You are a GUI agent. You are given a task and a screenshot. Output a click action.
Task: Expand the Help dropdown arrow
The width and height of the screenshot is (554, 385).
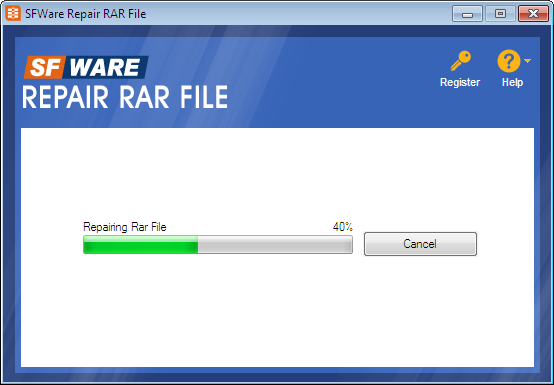[x=527, y=61]
